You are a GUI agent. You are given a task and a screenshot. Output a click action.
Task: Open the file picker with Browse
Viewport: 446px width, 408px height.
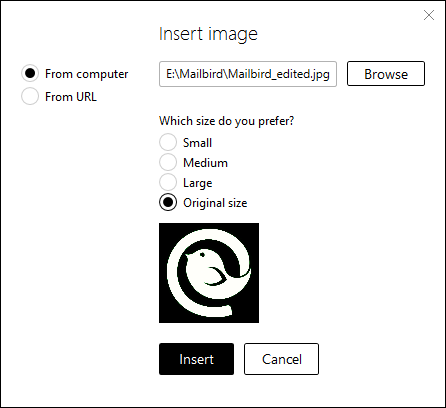pyautogui.click(x=386, y=74)
